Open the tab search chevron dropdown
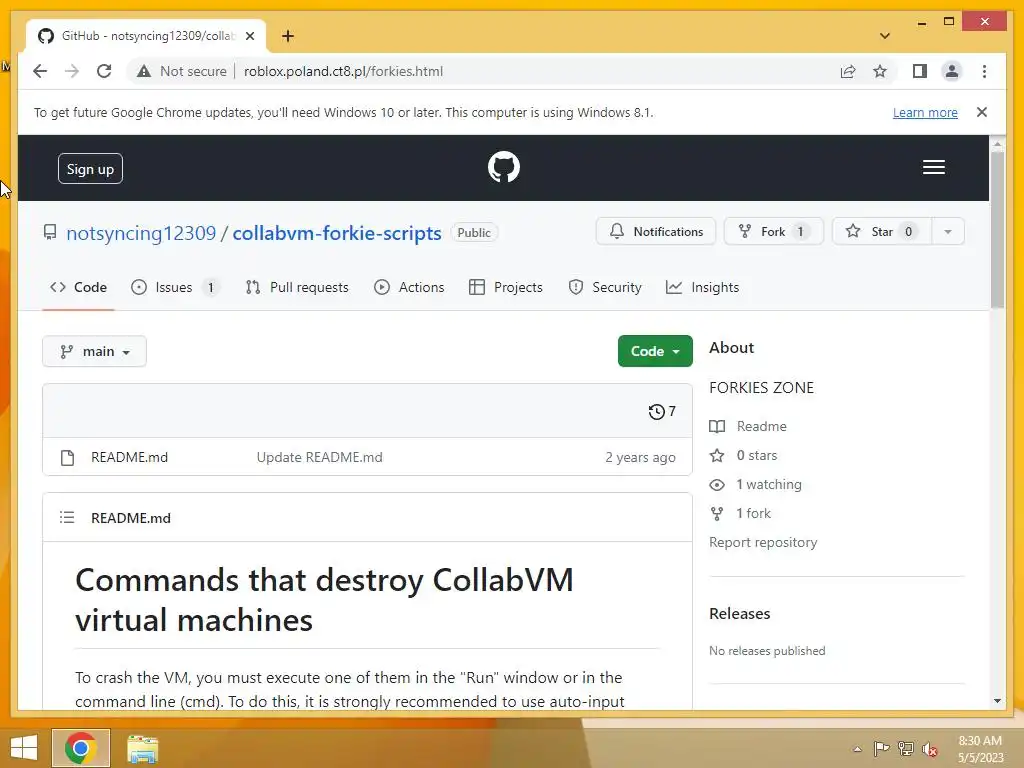The image size is (1024, 768). 885,36
